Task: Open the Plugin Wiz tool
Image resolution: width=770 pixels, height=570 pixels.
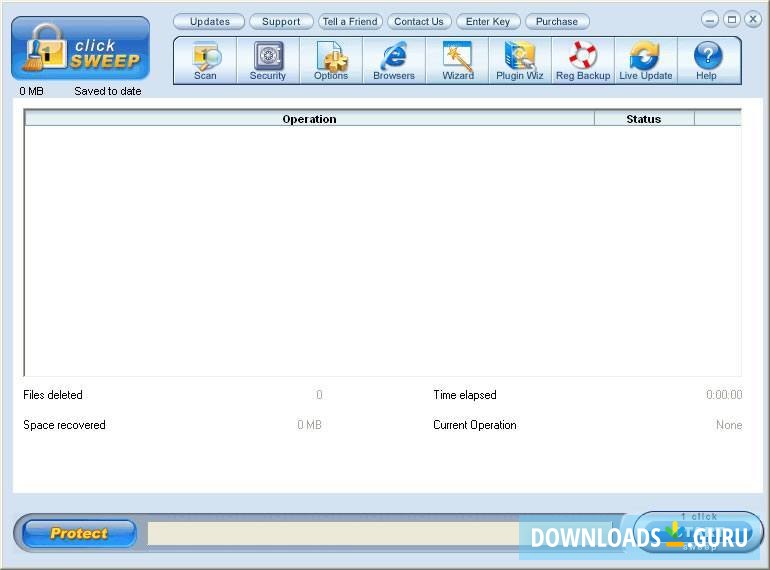Action: click(520, 61)
